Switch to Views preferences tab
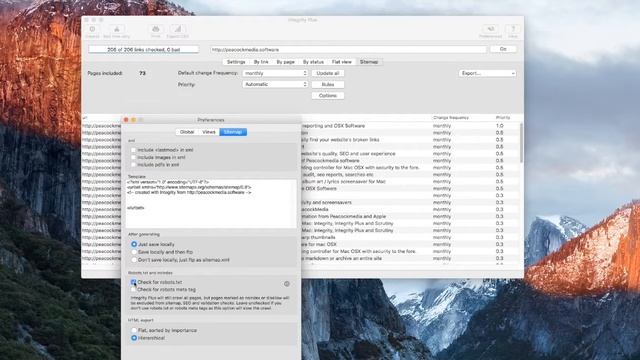 (x=209, y=132)
